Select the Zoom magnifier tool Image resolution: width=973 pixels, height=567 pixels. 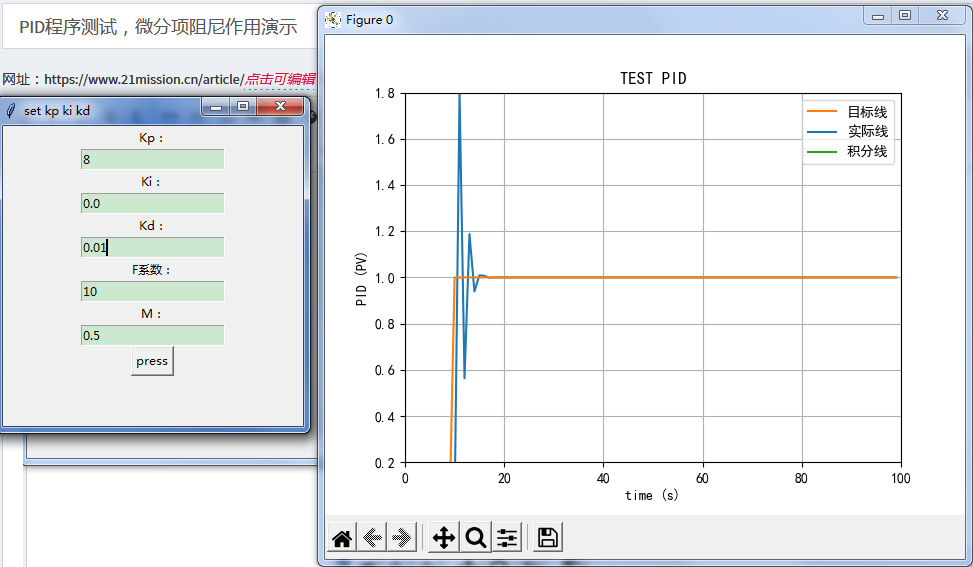[476, 538]
